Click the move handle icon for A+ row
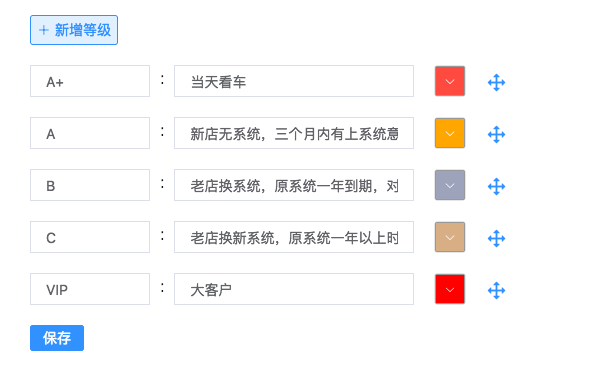The image size is (597, 369). tap(496, 82)
